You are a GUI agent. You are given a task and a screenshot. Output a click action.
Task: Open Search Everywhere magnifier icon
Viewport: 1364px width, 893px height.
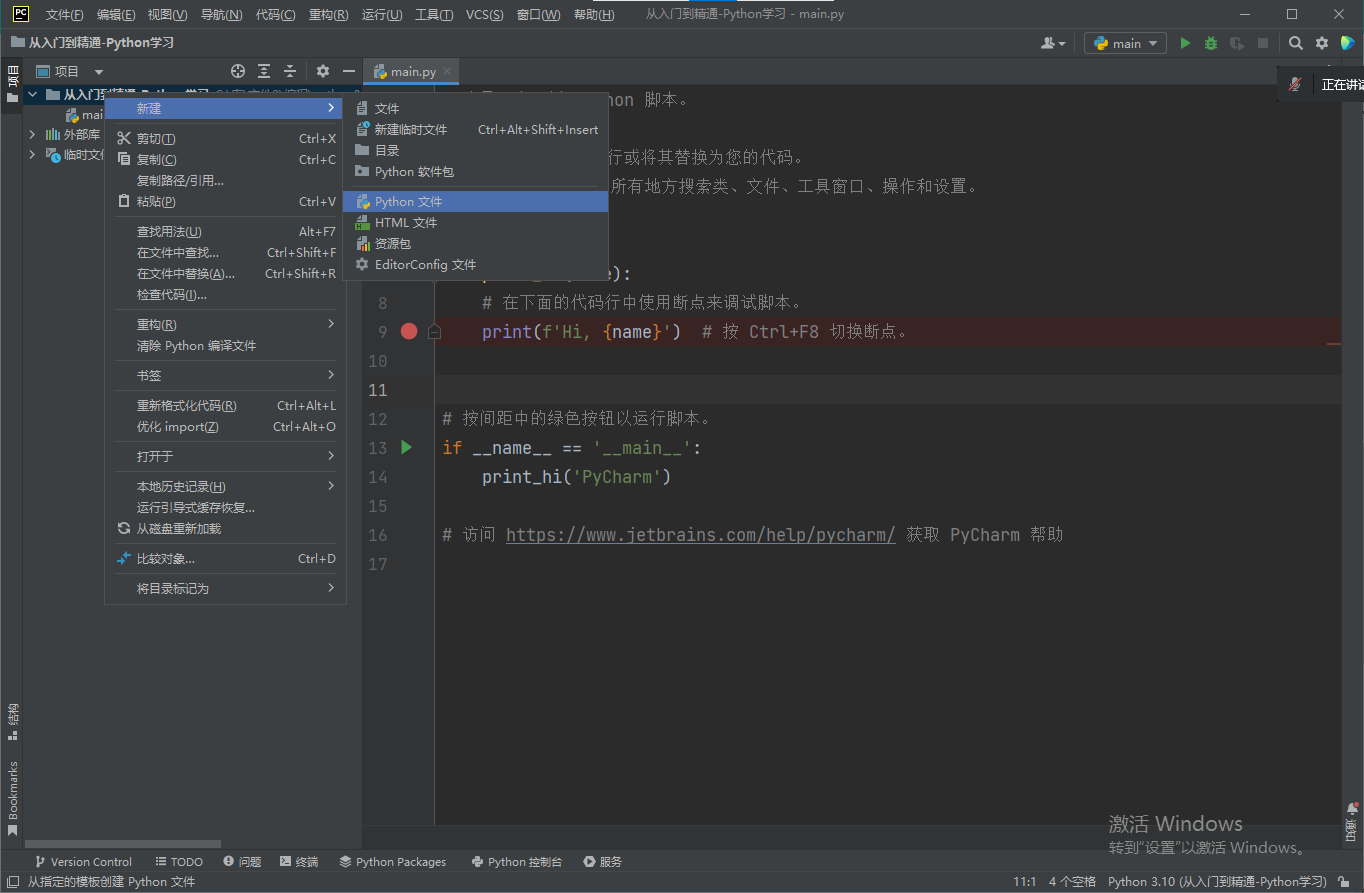click(1296, 43)
